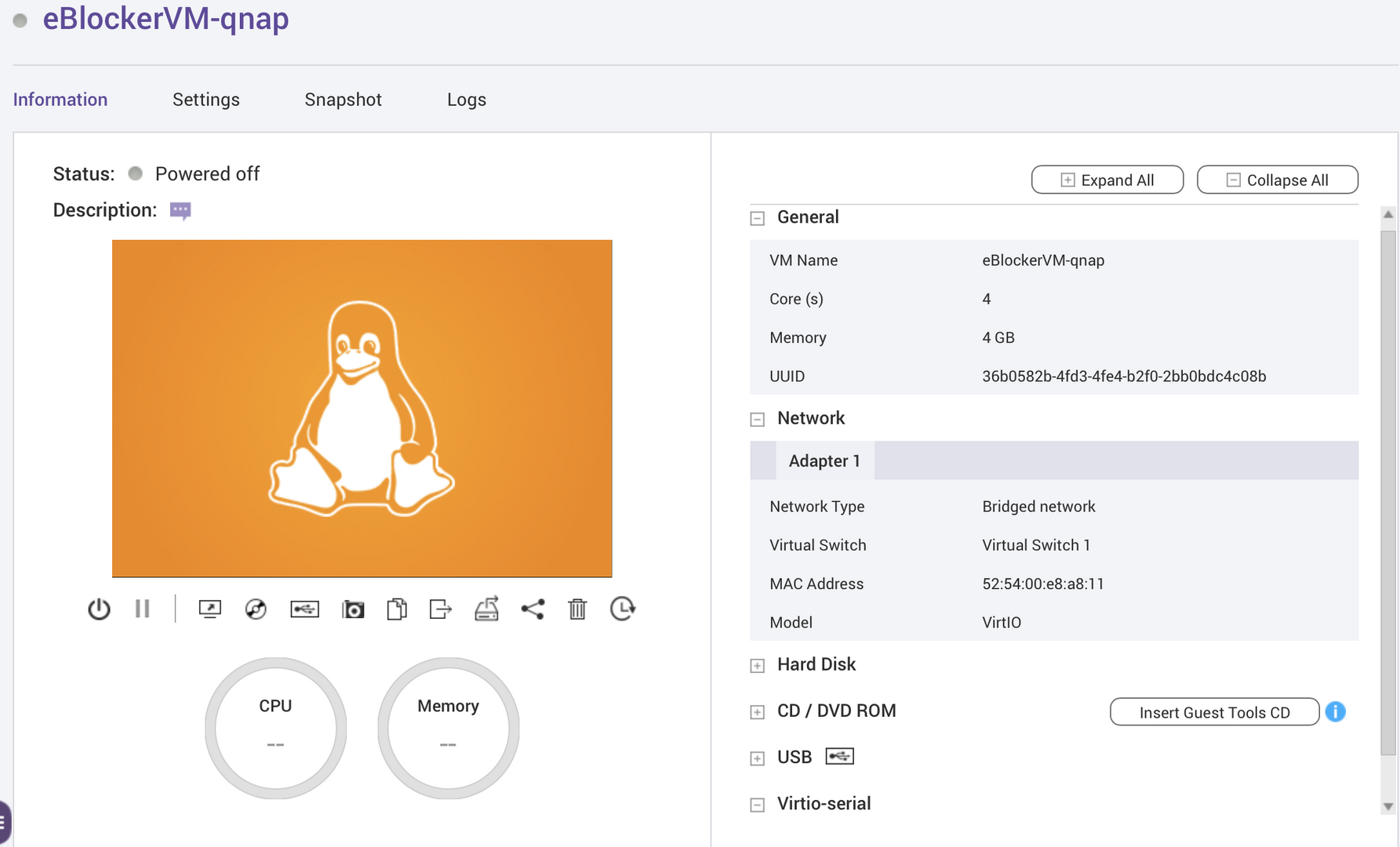Click the disk migrate icon
1400x847 pixels.
click(x=487, y=609)
